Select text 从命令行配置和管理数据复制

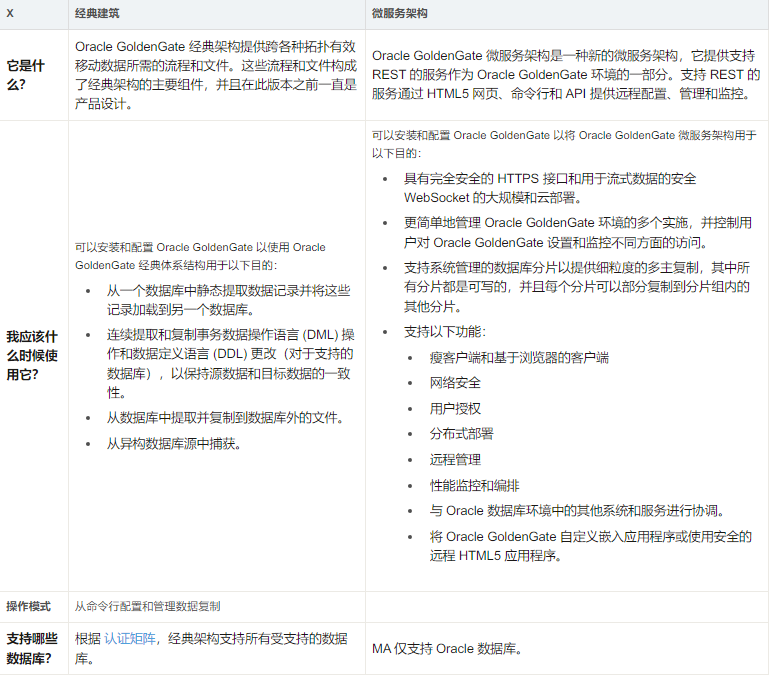pyautogui.click(x=148, y=606)
